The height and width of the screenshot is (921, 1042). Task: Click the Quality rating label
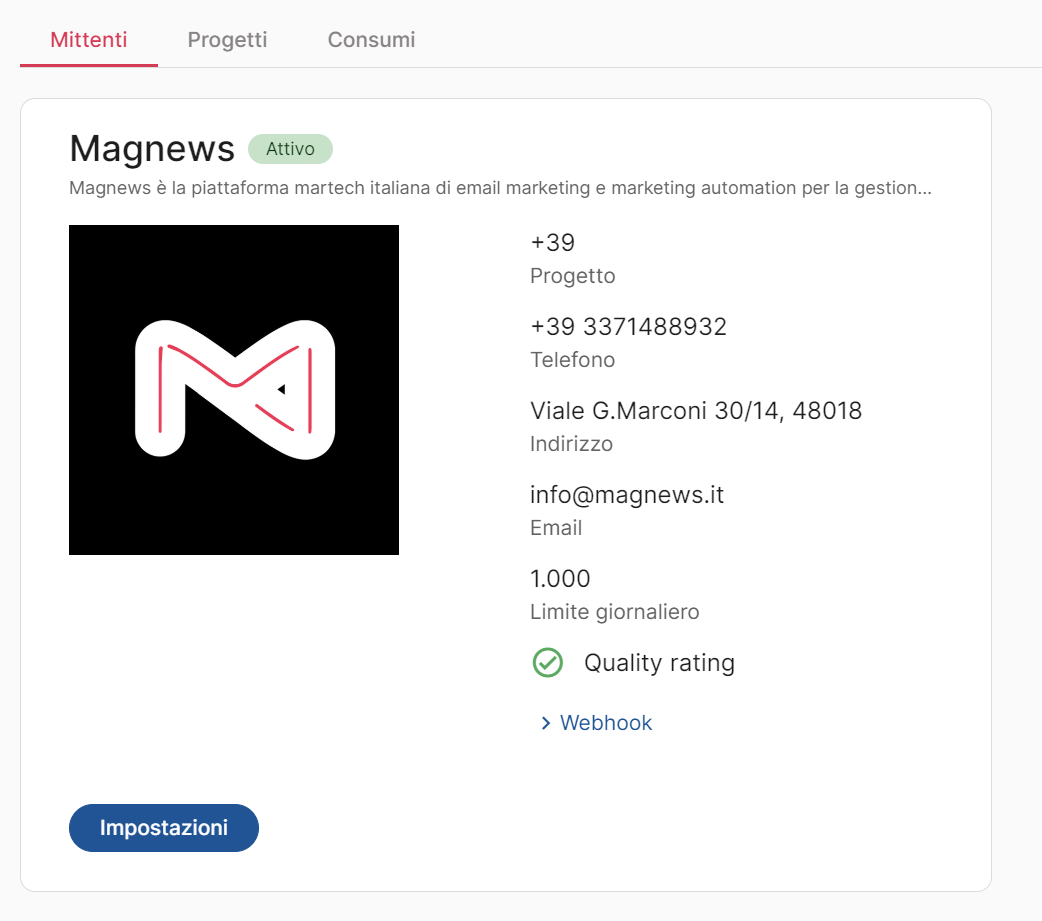pyautogui.click(x=659, y=663)
